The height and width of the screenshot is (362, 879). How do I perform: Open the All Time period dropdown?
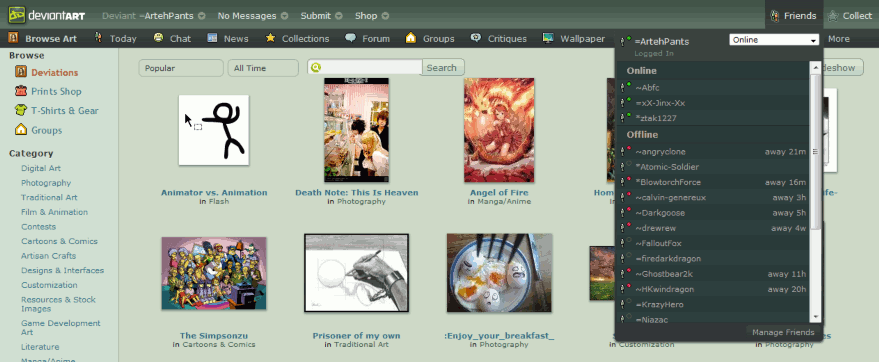(x=263, y=68)
